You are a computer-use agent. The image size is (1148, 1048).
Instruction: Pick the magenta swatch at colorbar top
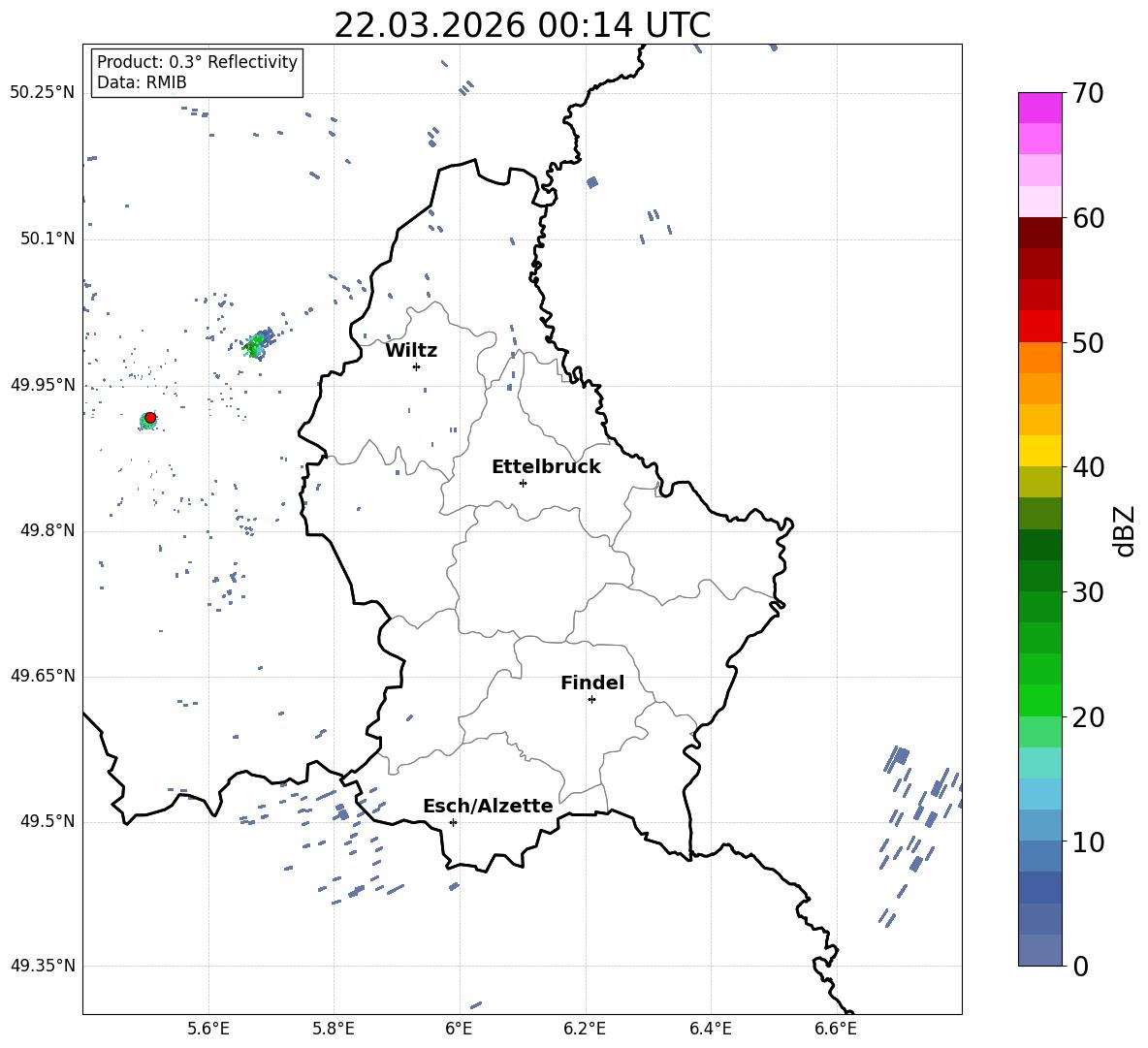coord(1039,108)
